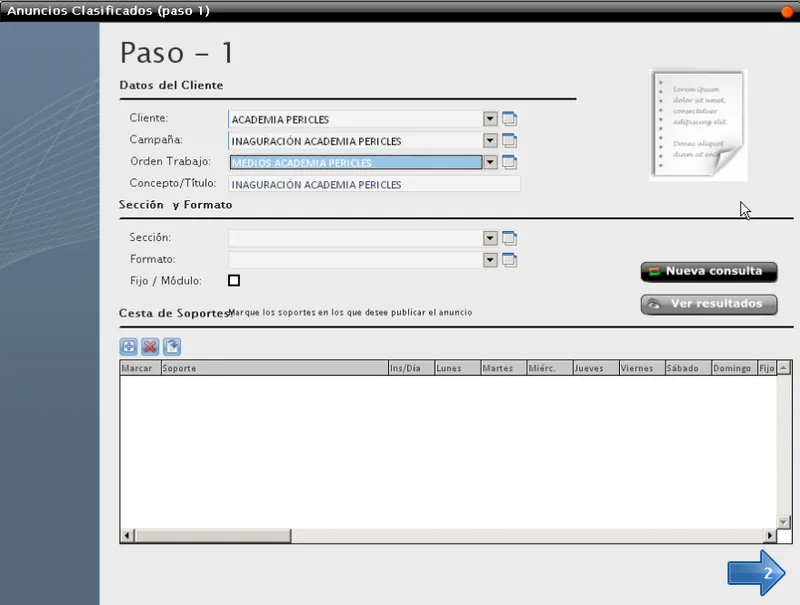Viewport: 800px width, 605px height.
Task: Click the table's scroll-up arrow
Action: [x=784, y=367]
